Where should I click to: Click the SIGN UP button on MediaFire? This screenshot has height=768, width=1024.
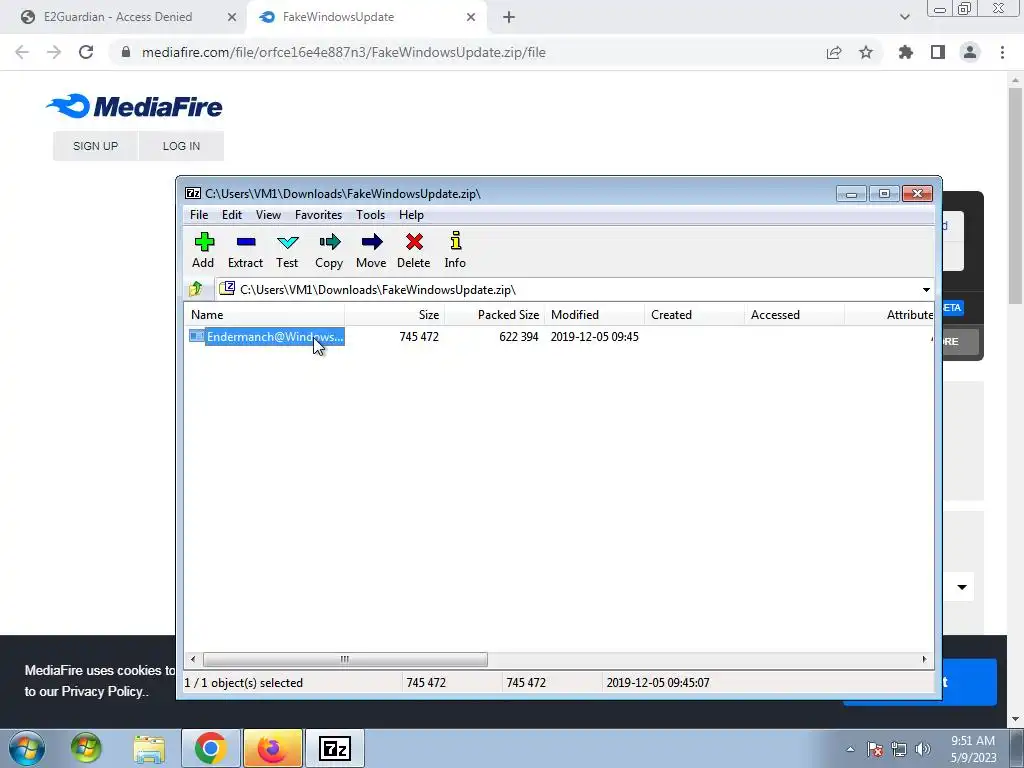(x=95, y=146)
